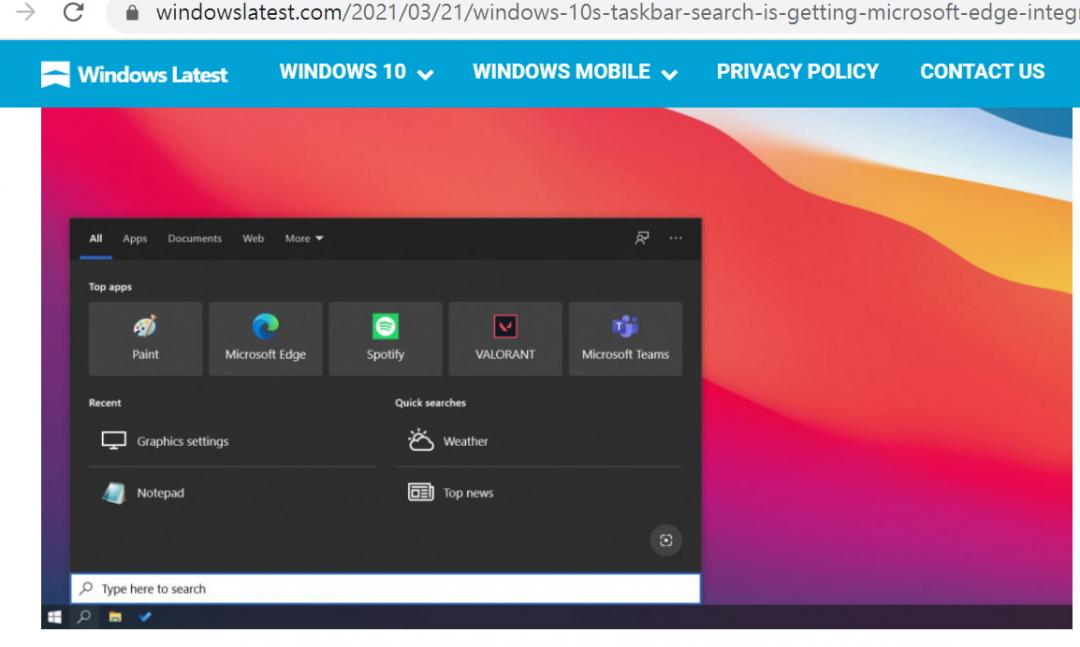1080x647 pixels.
Task: Launch Microsoft Edge from top apps
Action: point(265,338)
